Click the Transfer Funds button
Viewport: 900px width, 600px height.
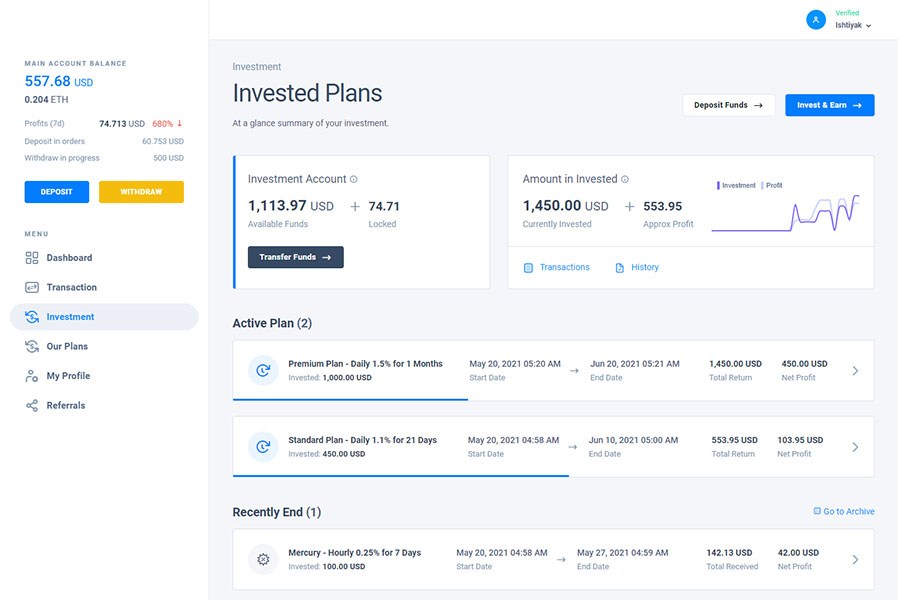click(x=296, y=257)
